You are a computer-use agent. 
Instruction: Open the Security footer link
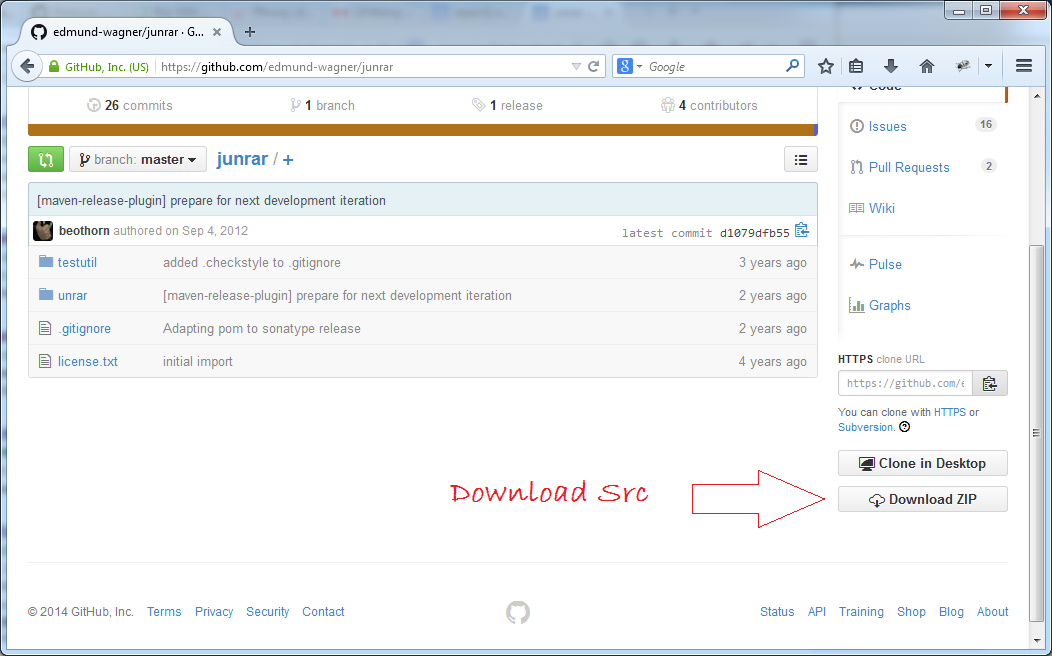click(267, 612)
